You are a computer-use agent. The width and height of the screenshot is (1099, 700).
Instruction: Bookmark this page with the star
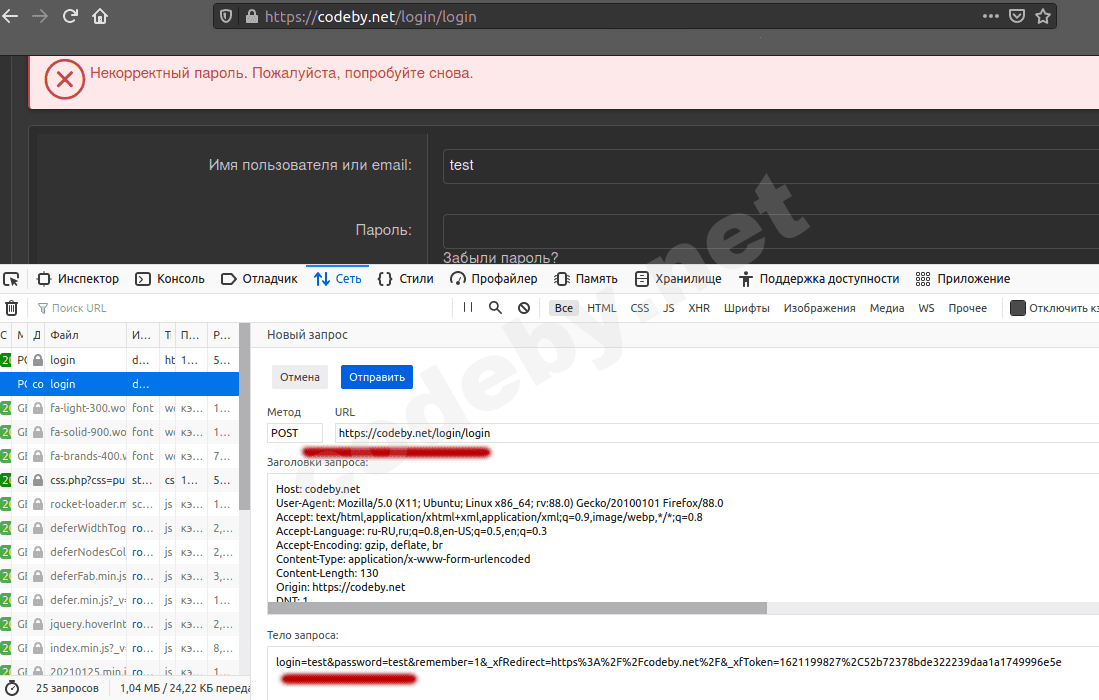(x=1043, y=16)
